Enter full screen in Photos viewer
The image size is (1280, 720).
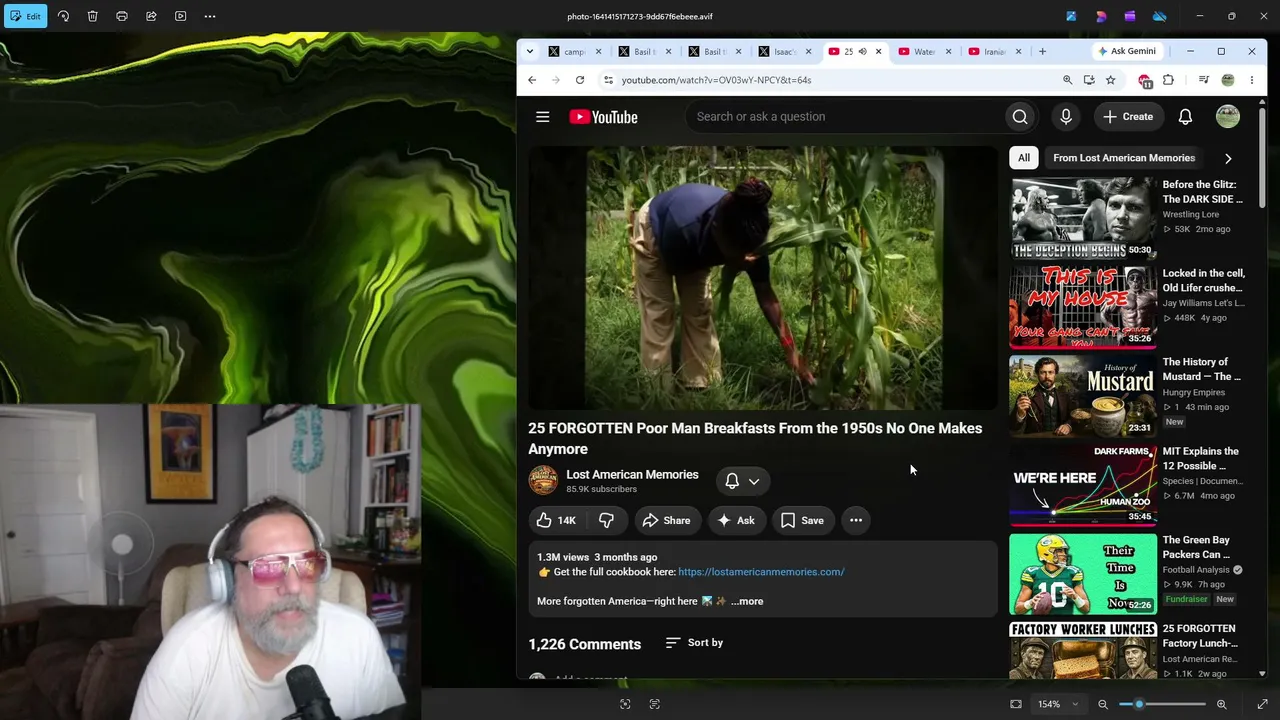coord(1262,704)
